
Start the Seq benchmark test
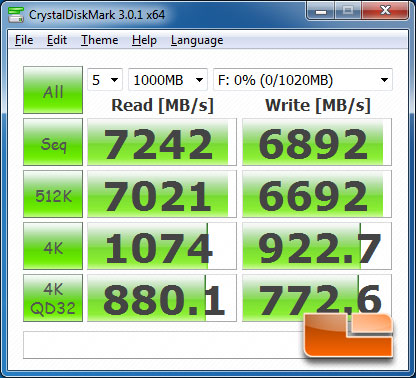53,142
